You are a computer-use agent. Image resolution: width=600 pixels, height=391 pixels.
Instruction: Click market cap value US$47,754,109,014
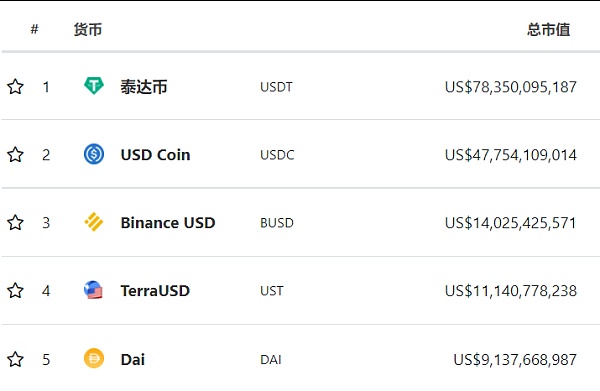click(510, 155)
